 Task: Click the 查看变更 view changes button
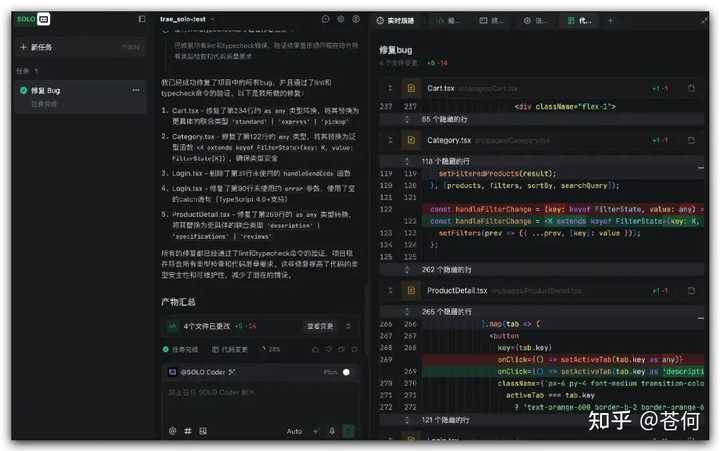click(320, 326)
